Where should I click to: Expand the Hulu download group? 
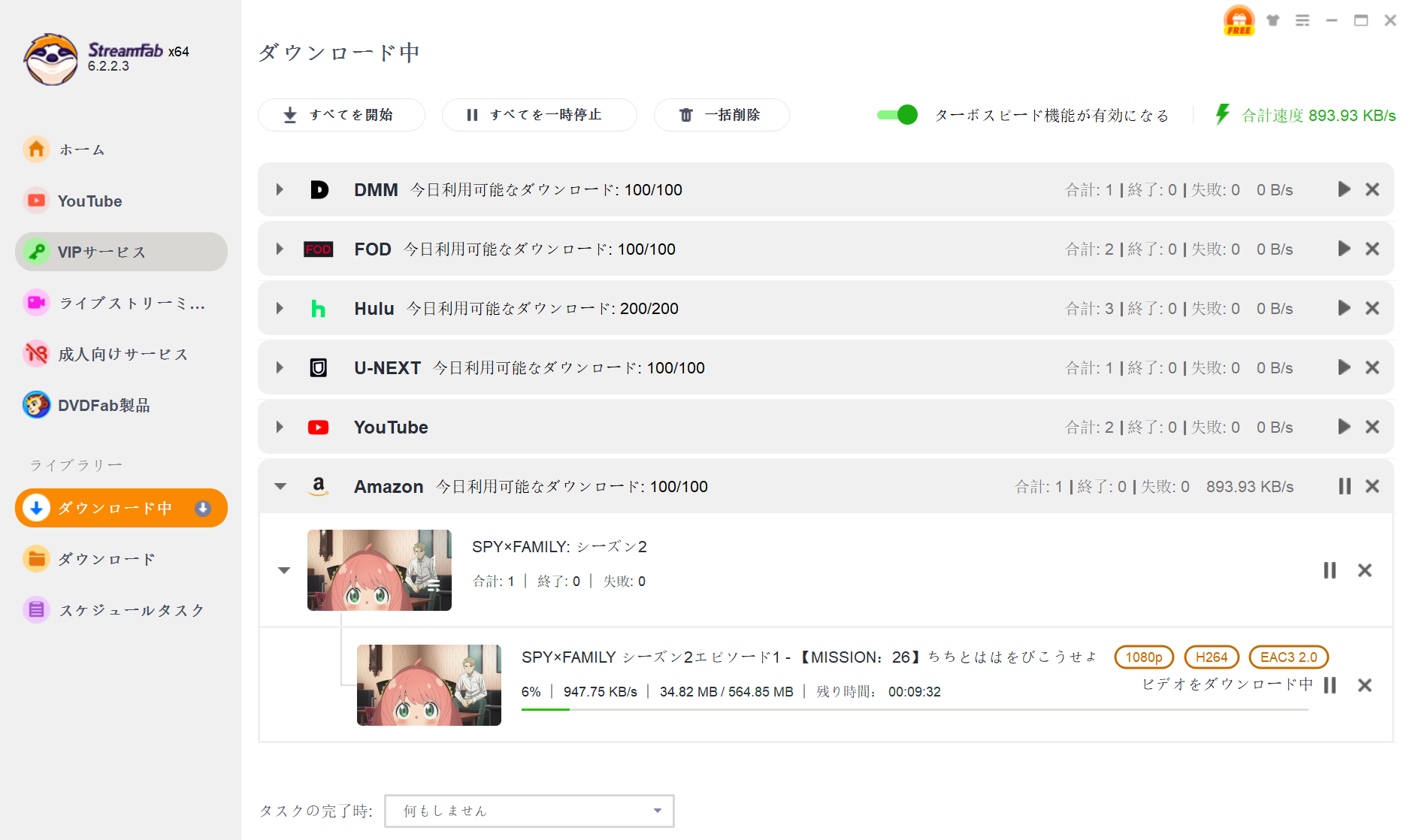point(280,308)
